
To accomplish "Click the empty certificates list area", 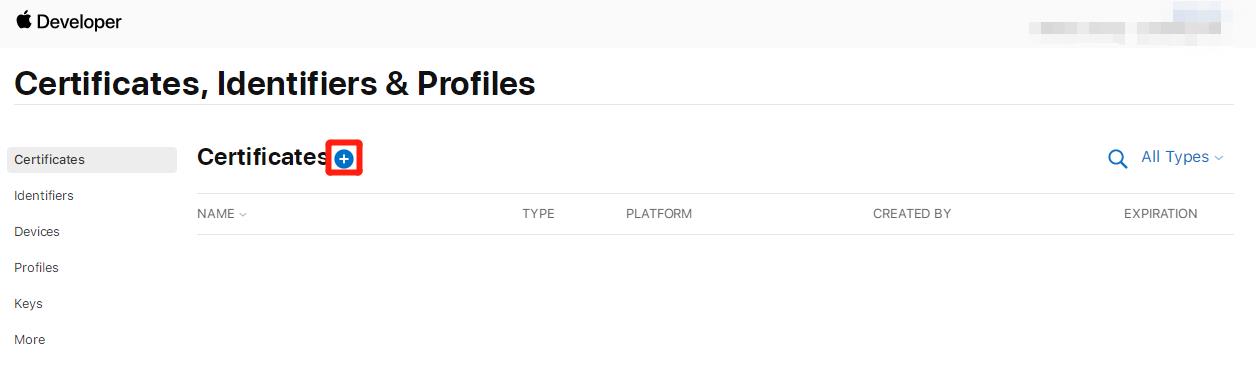I will [x=715, y=300].
